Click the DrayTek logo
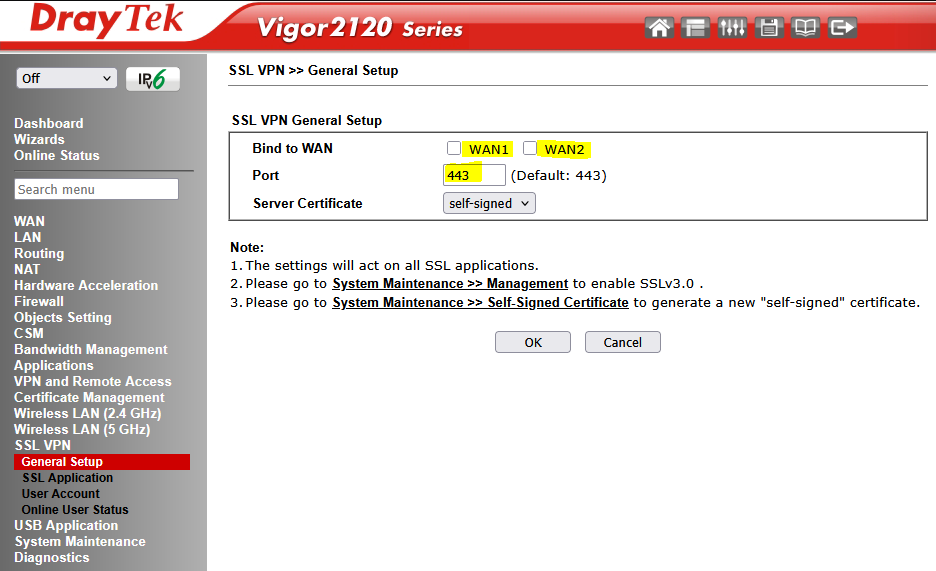This screenshot has height=571, width=936. click(106, 20)
